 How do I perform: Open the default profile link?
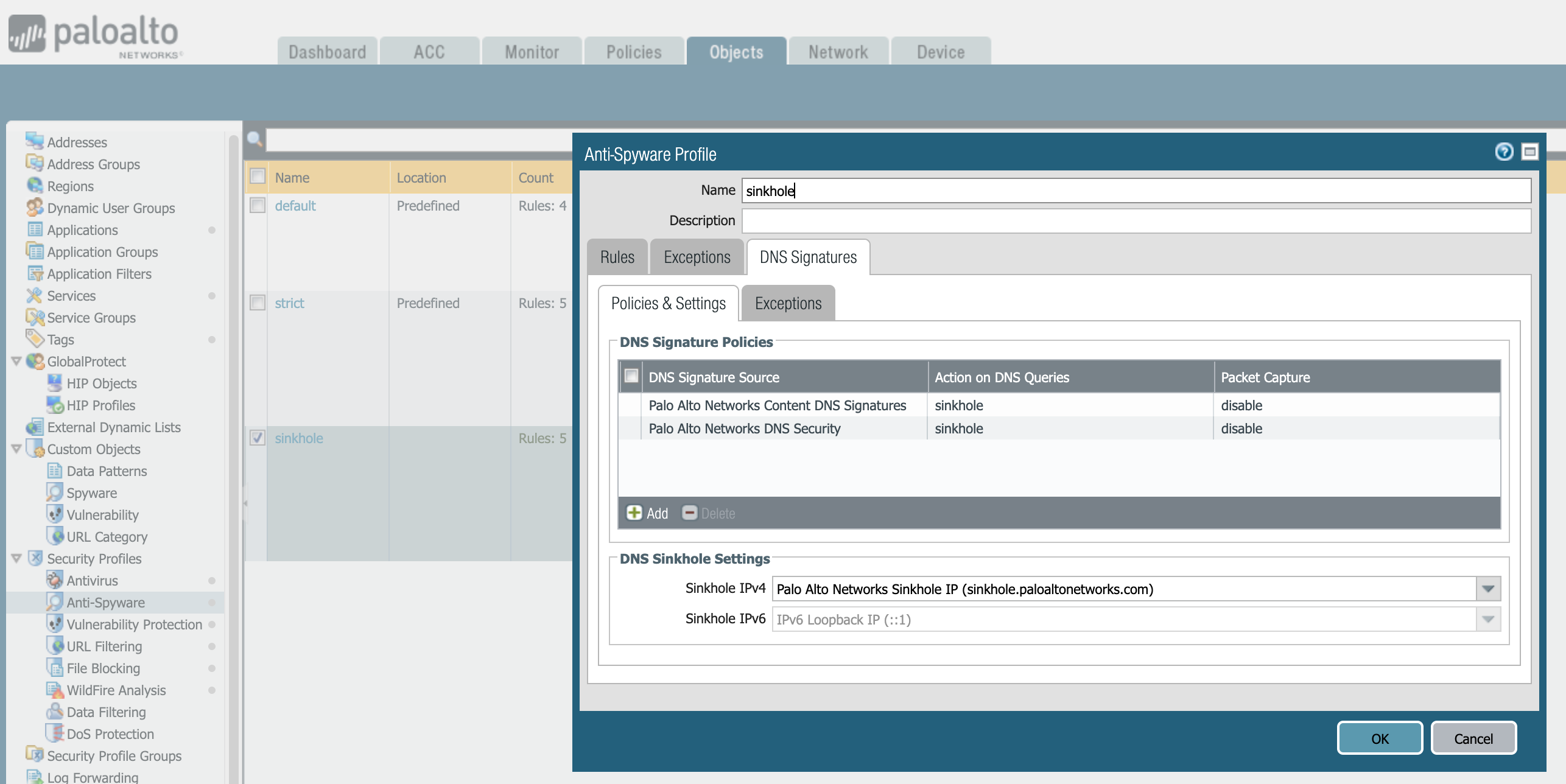click(x=295, y=205)
